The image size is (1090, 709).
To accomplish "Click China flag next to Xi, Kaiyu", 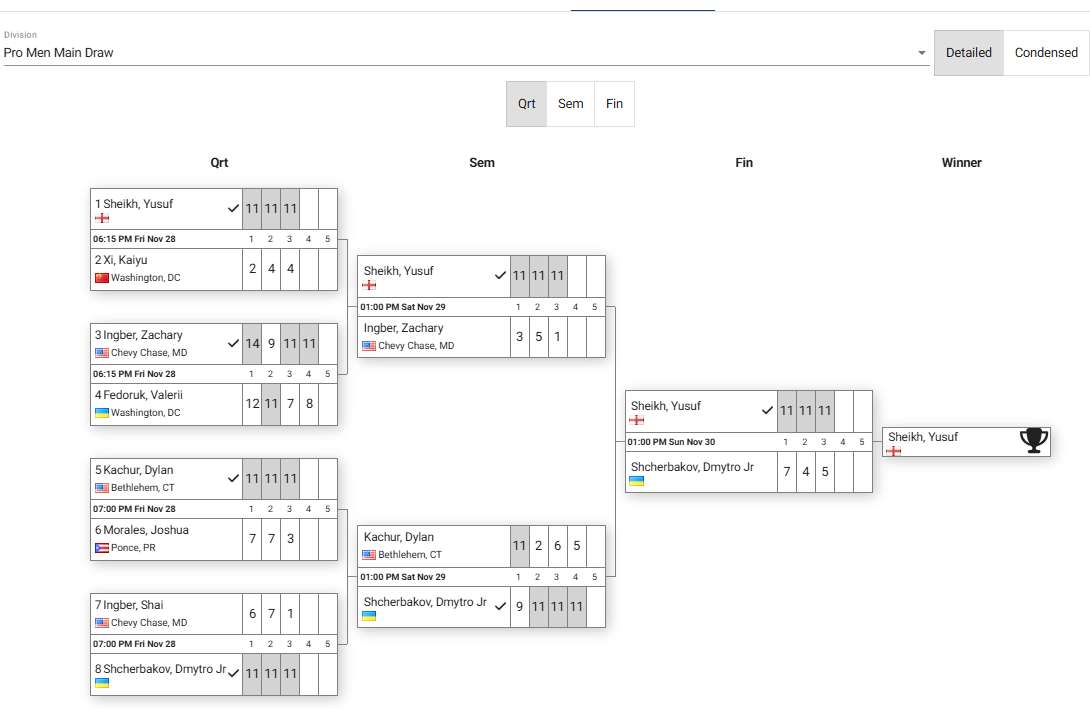I will [101, 278].
